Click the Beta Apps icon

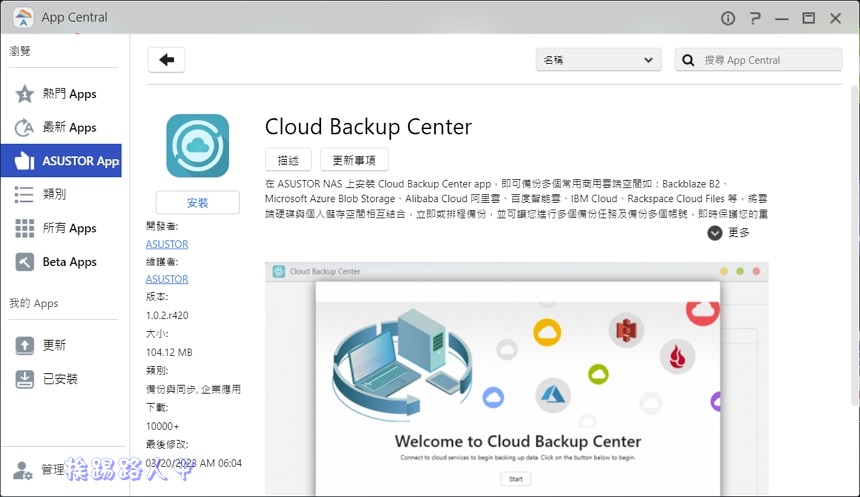[24, 262]
